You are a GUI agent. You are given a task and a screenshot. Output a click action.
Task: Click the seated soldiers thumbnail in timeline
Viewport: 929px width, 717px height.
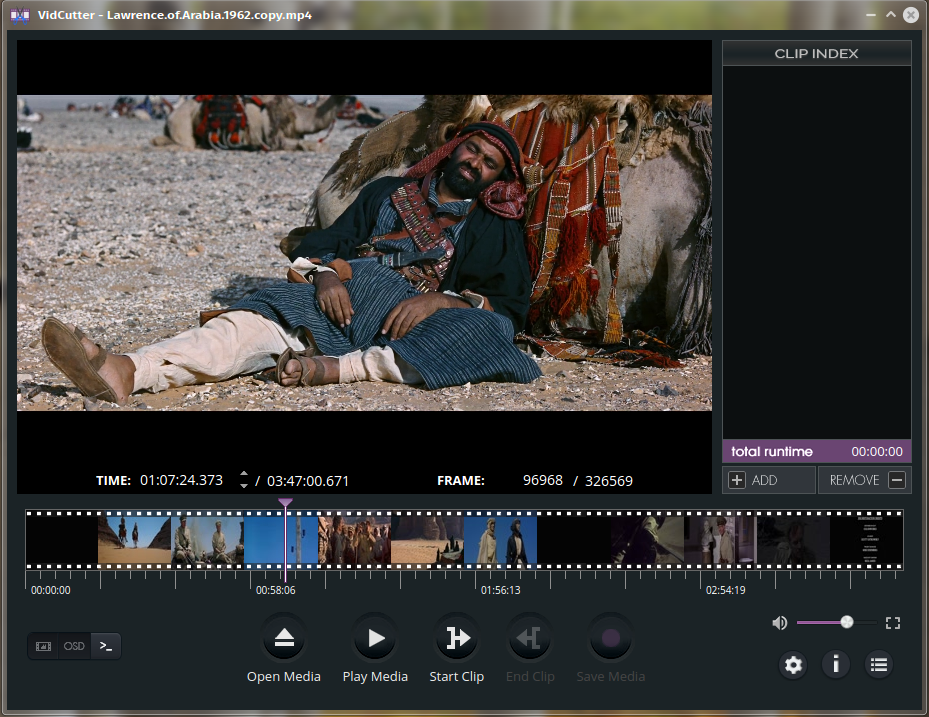pyautogui.click(x=207, y=539)
